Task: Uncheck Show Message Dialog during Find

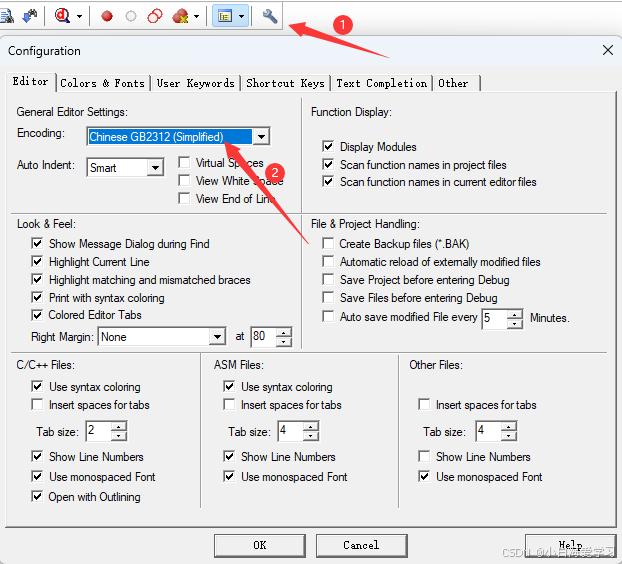Action: pyautogui.click(x=37, y=244)
